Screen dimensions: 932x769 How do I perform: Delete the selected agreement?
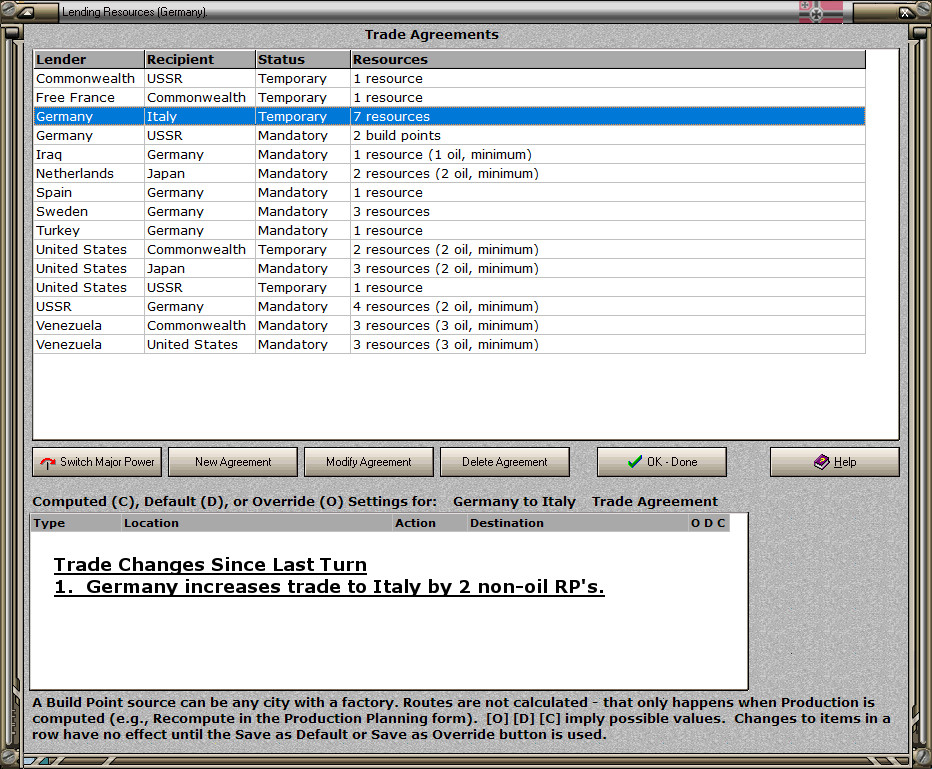click(x=505, y=462)
